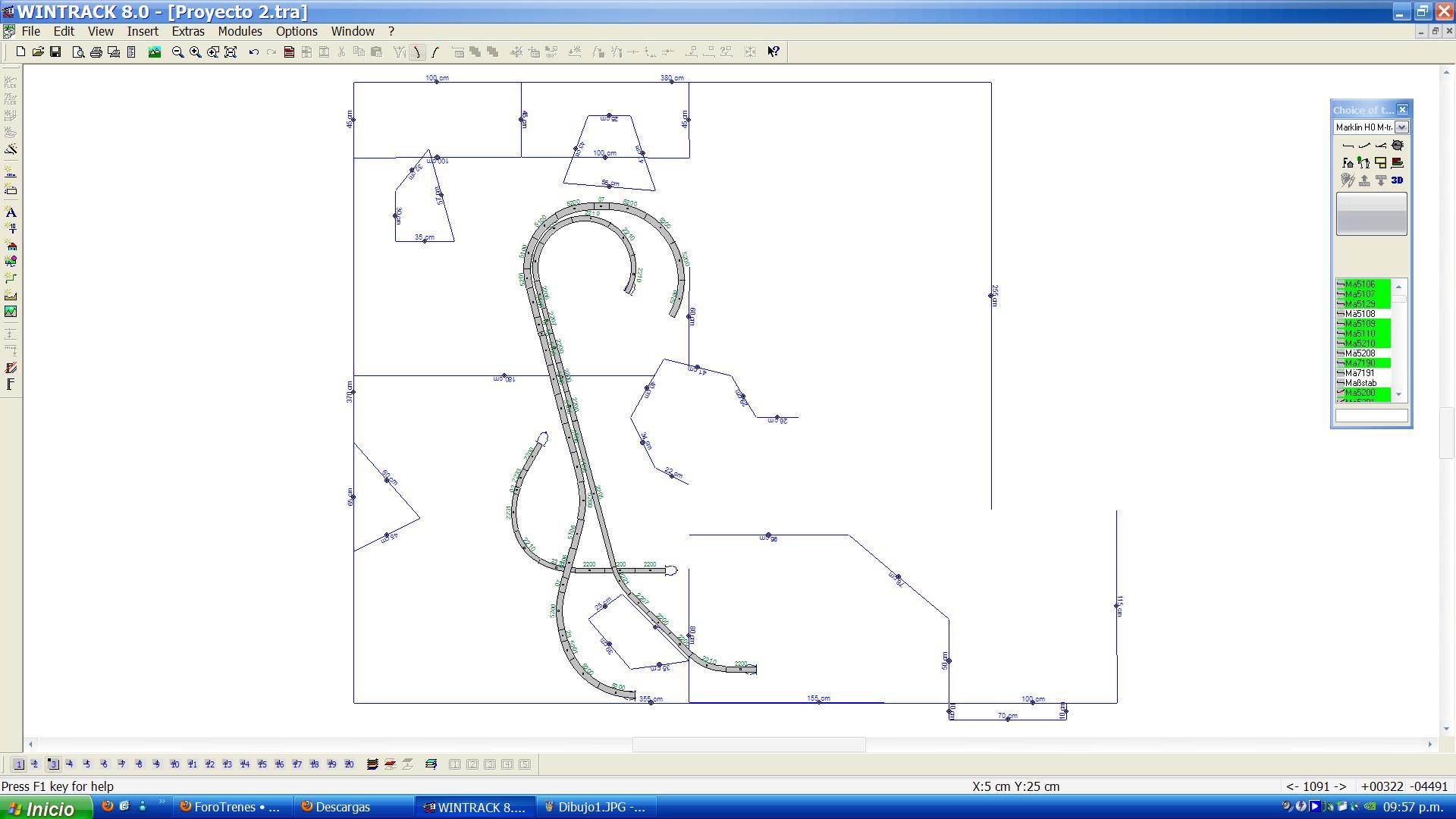Toggle layer 3 button in bottom bar
The width and height of the screenshot is (1456, 819).
coord(52,764)
